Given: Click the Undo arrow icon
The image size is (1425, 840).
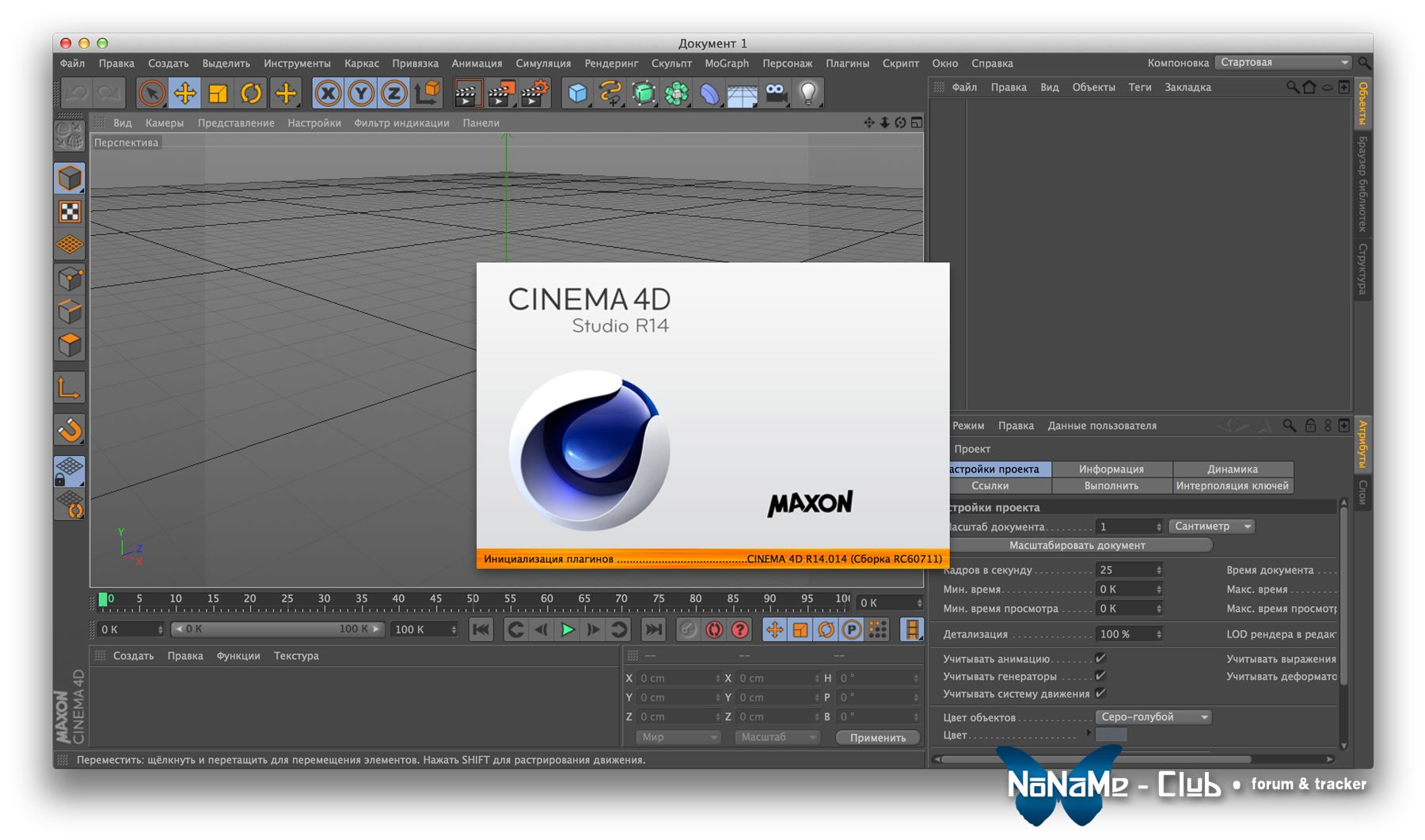Looking at the screenshot, I should point(77,93).
